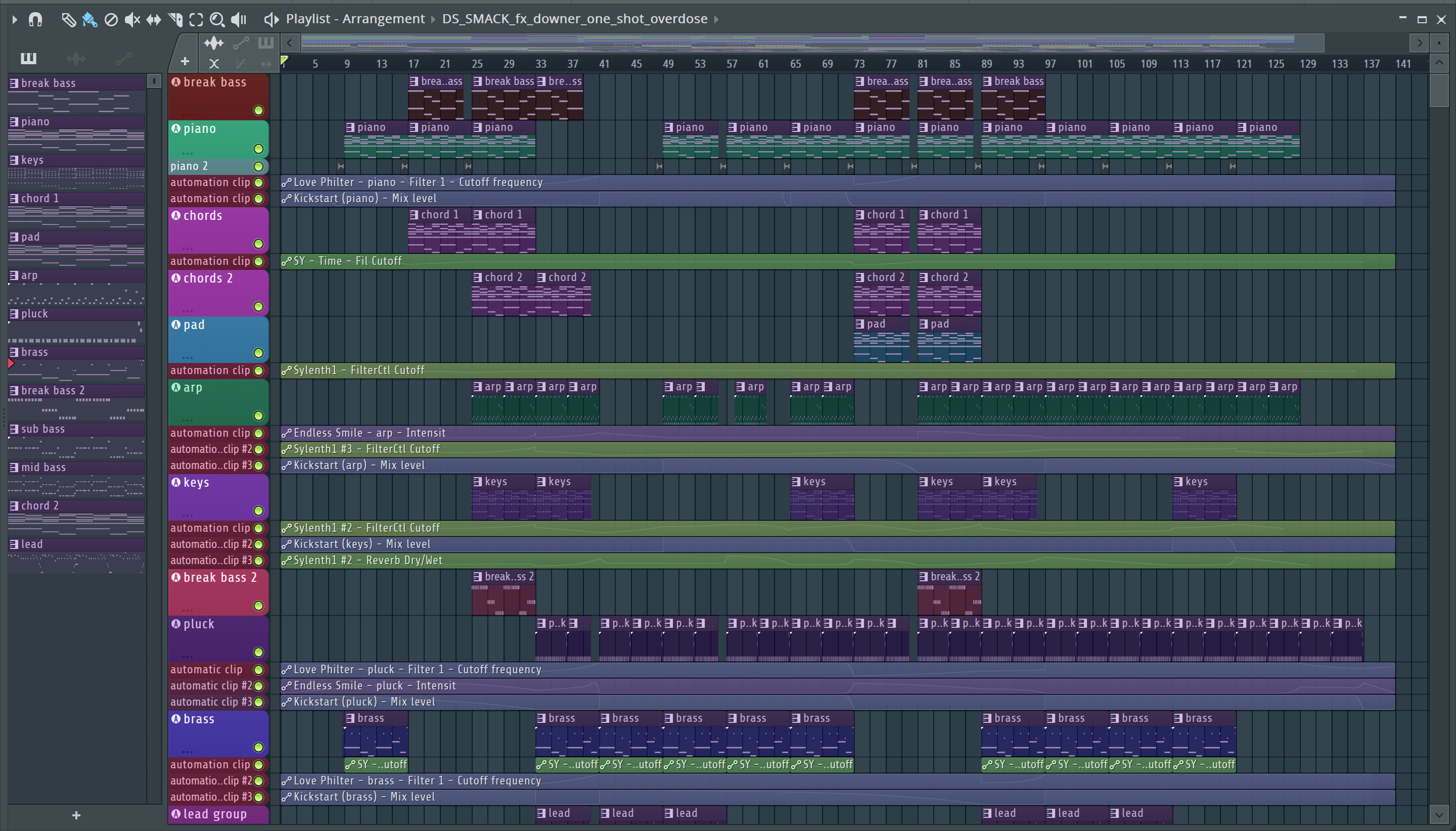Collapse the lead group track
This screenshot has height=831, width=1456.
176,814
